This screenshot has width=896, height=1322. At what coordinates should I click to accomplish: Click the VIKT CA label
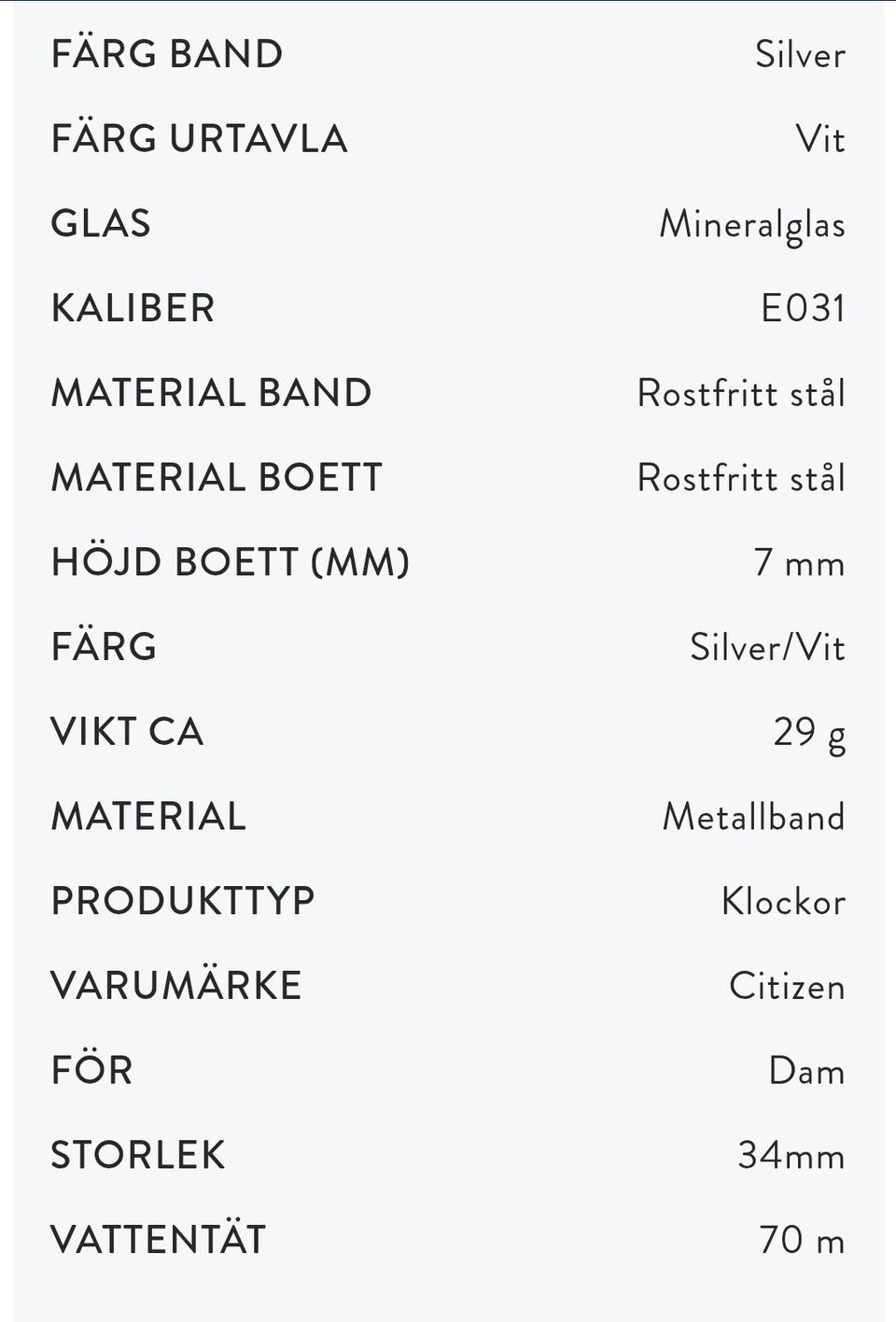(127, 732)
